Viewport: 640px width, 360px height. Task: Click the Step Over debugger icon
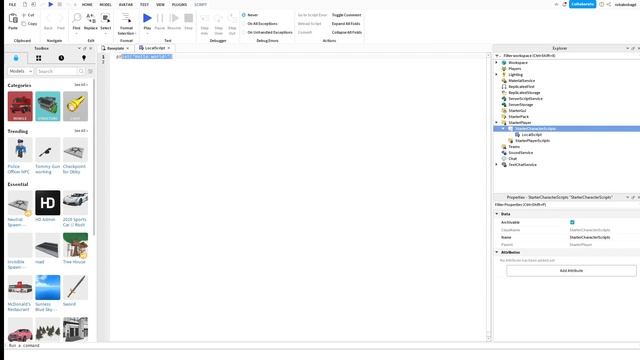click(x=218, y=18)
